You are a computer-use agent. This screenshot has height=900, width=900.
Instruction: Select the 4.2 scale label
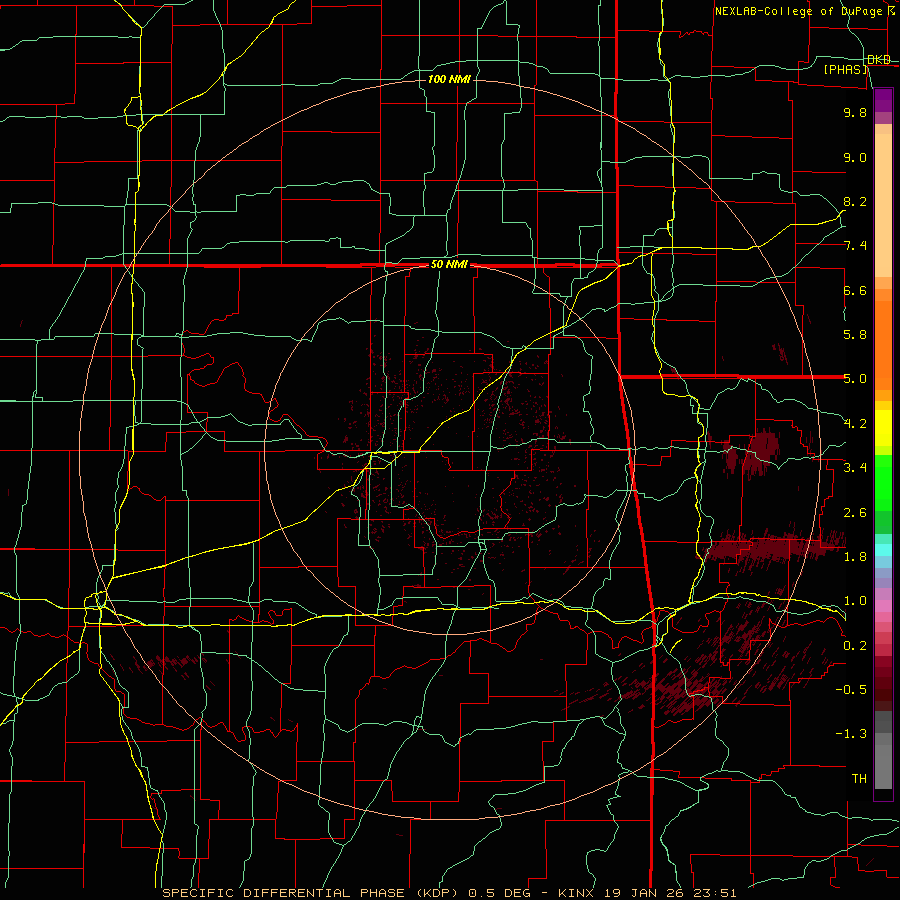pyautogui.click(x=855, y=424)
